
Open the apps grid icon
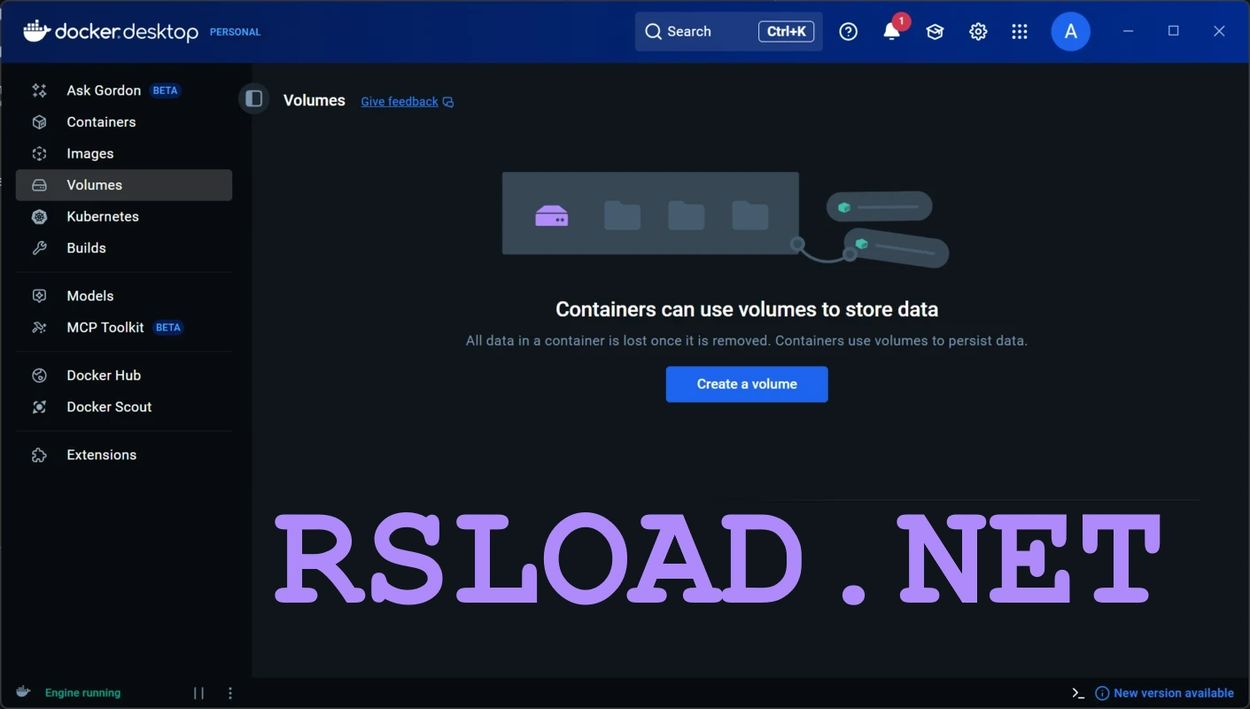coord(1019,31)
